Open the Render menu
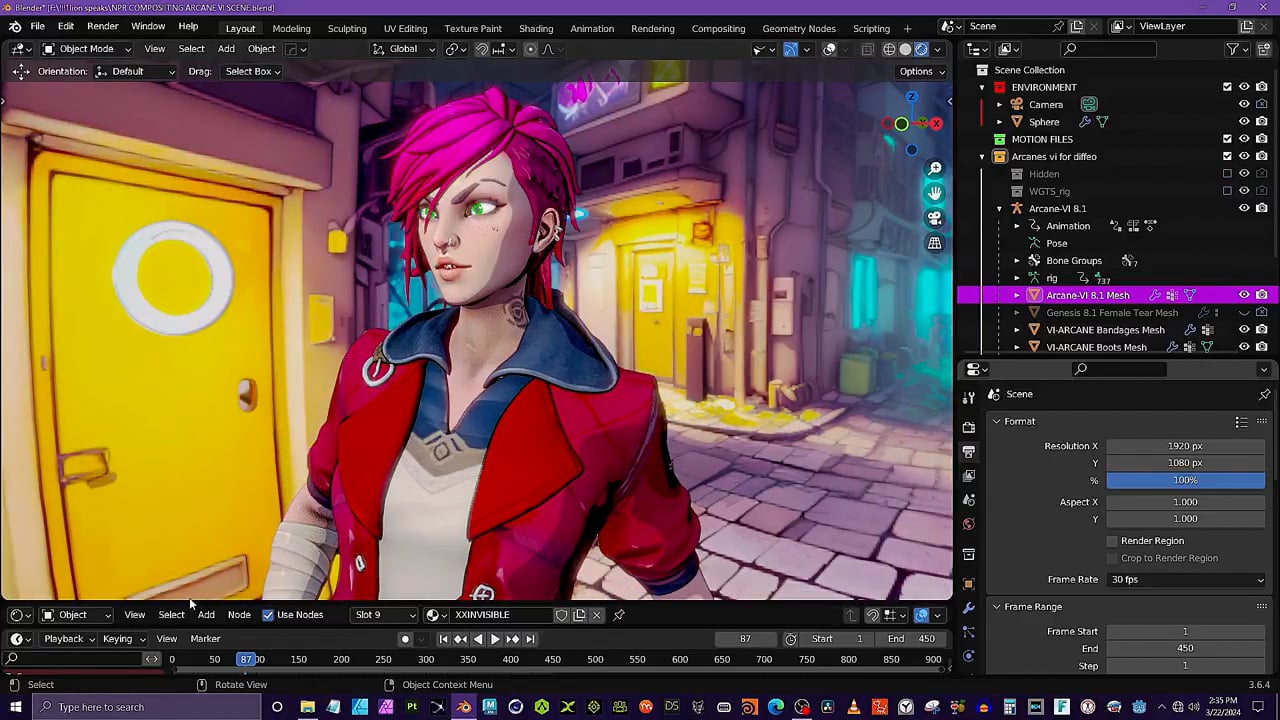This screenshot has width=1280, height=720. point(103,26)
